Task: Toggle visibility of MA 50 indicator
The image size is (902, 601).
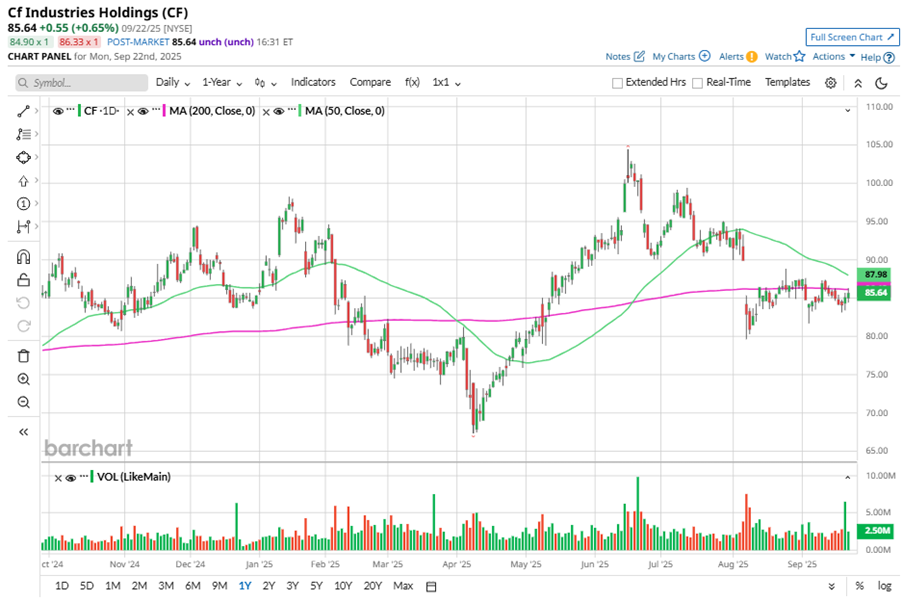Action: [x=279, y=111]
